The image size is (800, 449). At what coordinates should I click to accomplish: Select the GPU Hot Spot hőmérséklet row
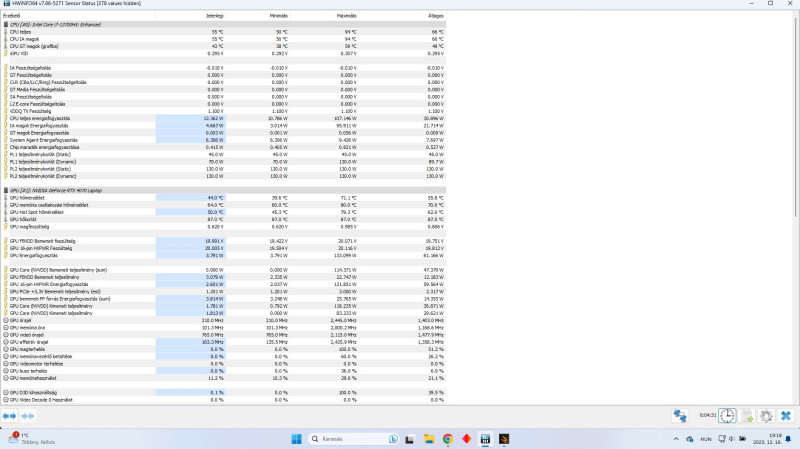click(223, 212)
